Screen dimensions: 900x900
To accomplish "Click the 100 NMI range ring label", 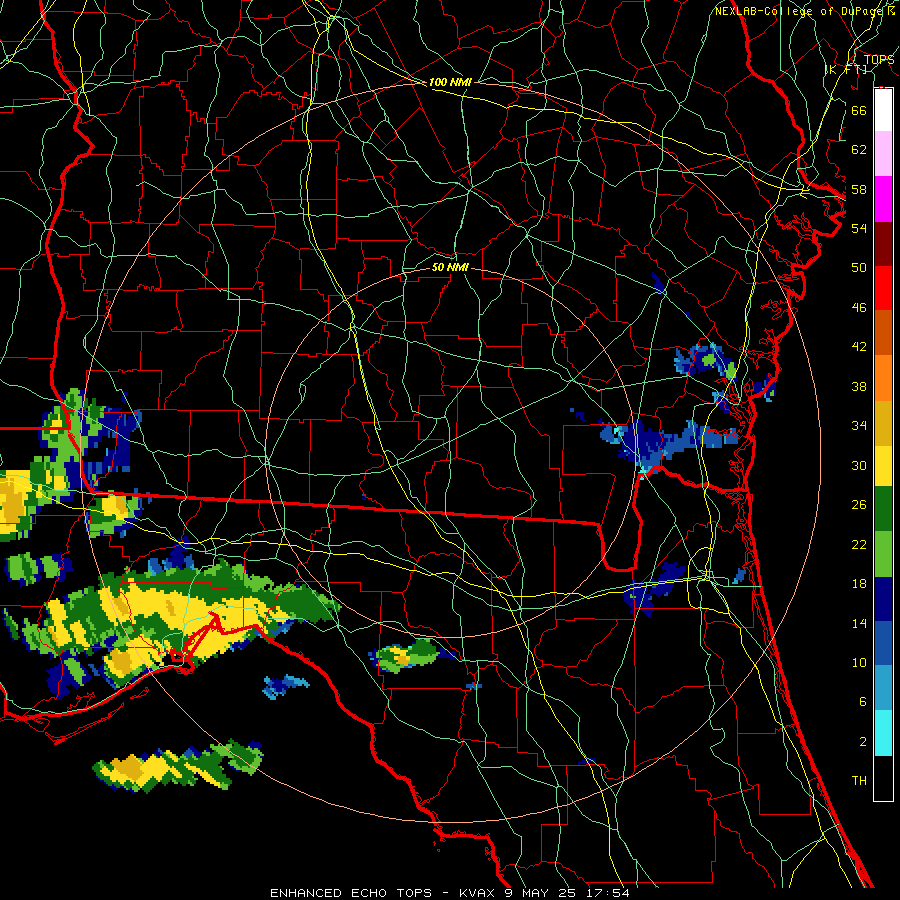I will pos(450,83).
